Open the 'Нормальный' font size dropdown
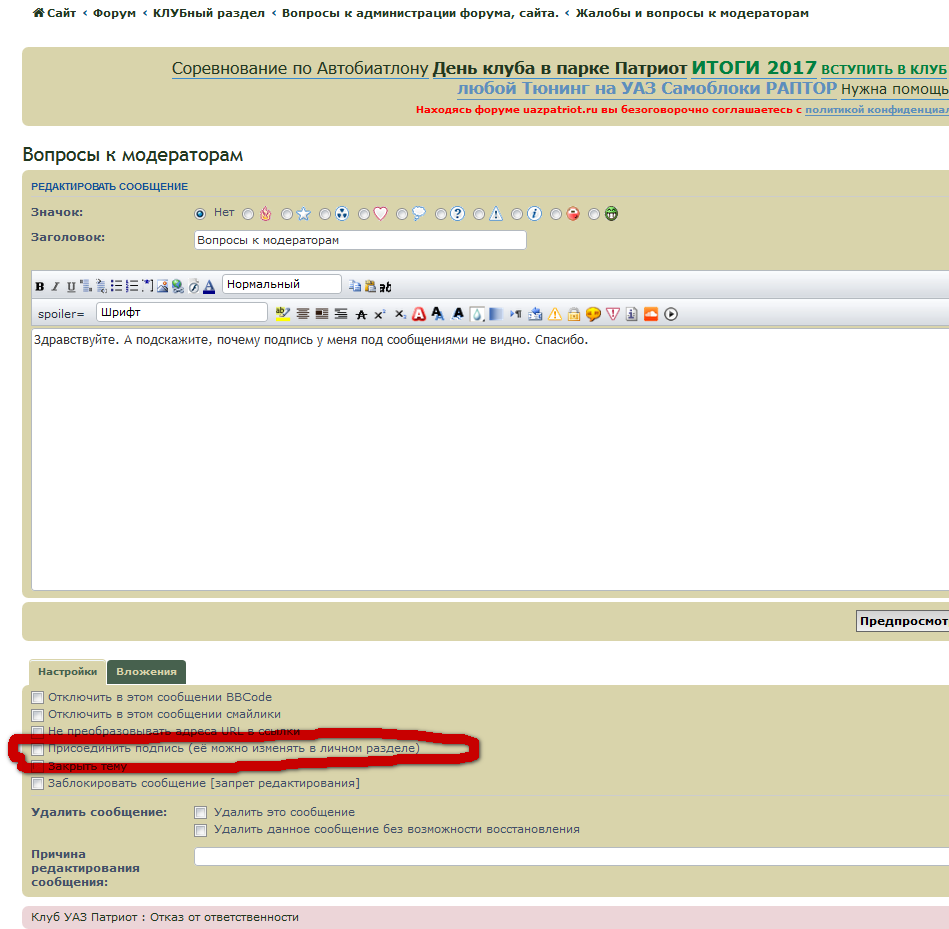The width and height of the screenshot is (949, 929). pyautogui.click(x=281, y=285)
